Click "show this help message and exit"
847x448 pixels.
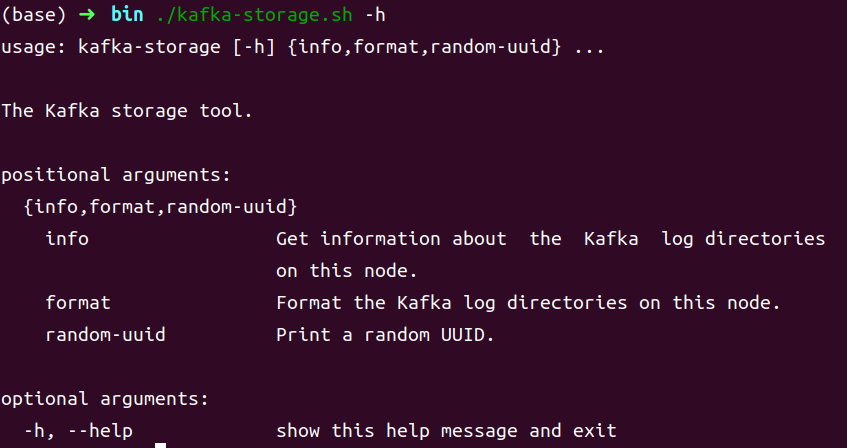click(446, 431)
